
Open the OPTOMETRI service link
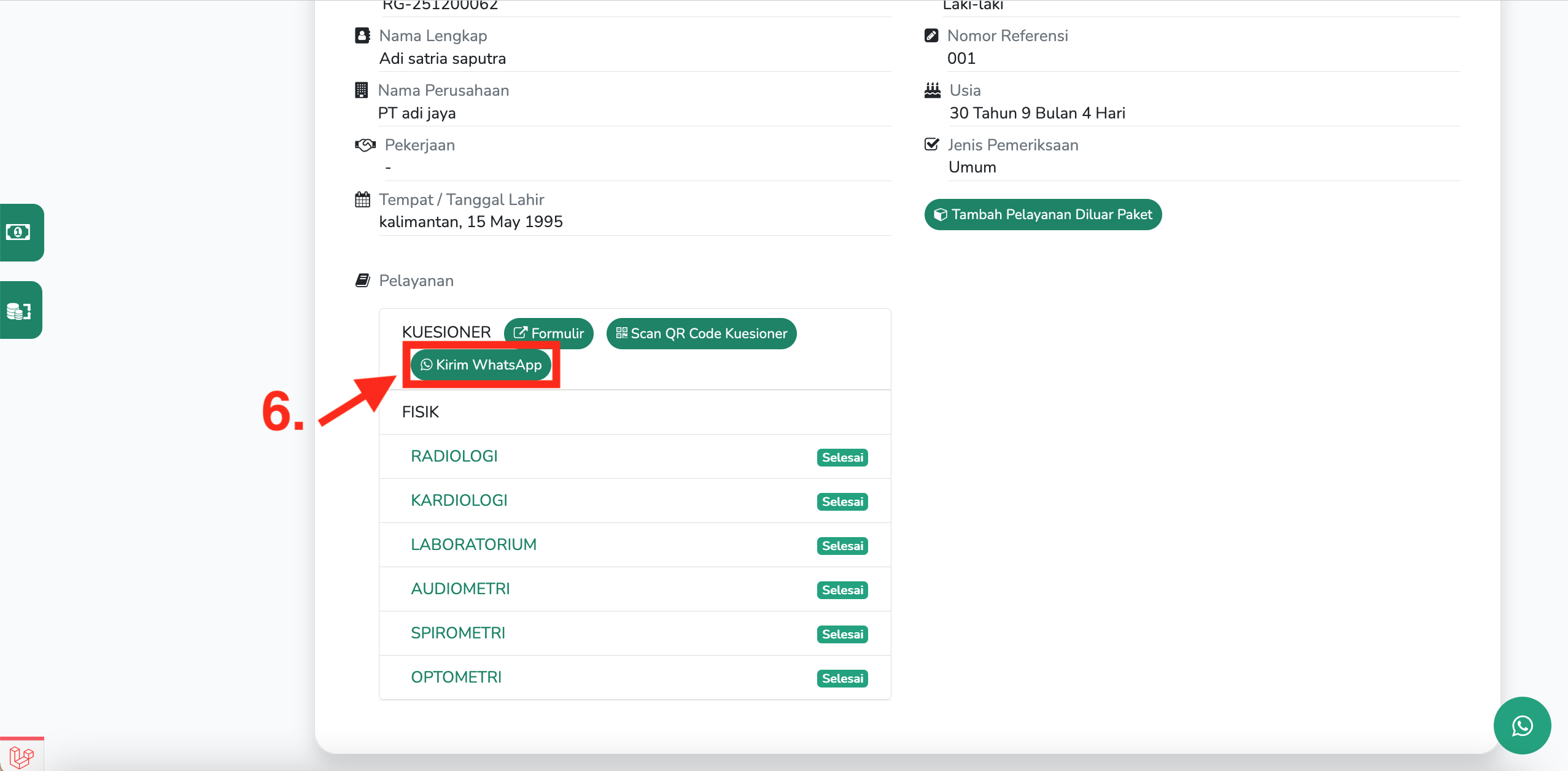(456, 677)
